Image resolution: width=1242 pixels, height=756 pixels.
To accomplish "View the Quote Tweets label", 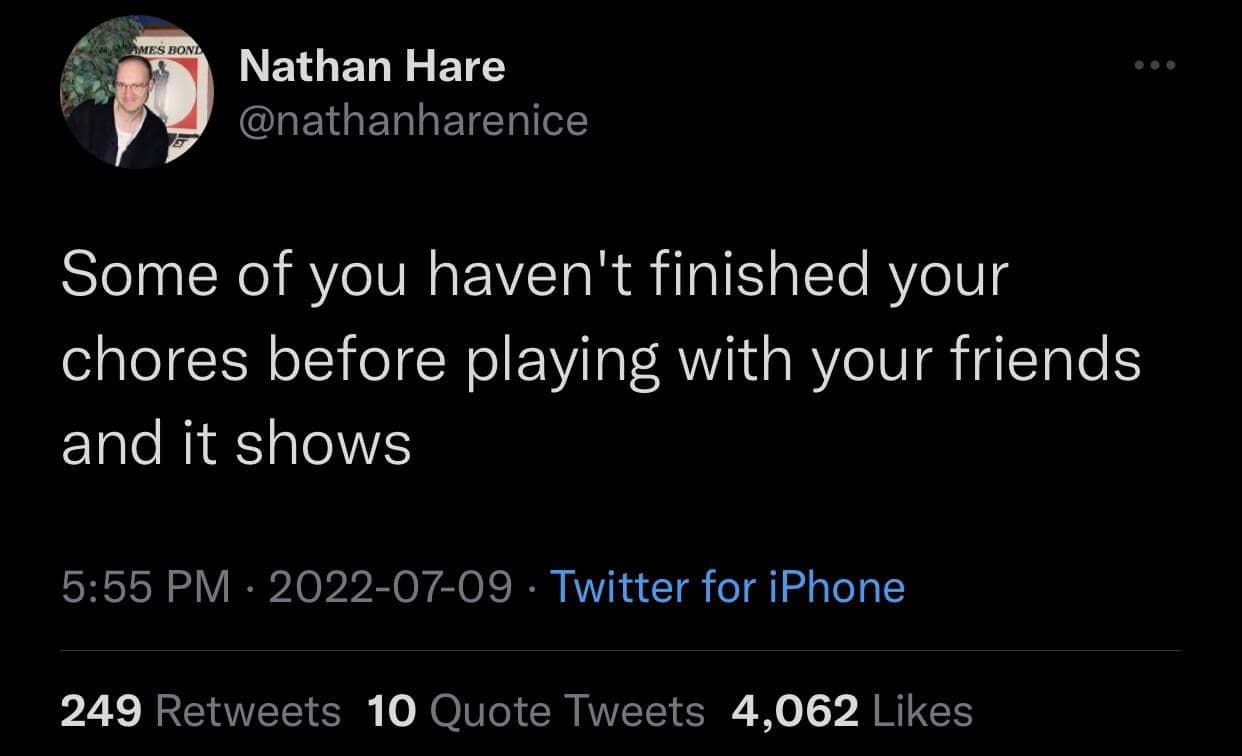I will [567, 711].
